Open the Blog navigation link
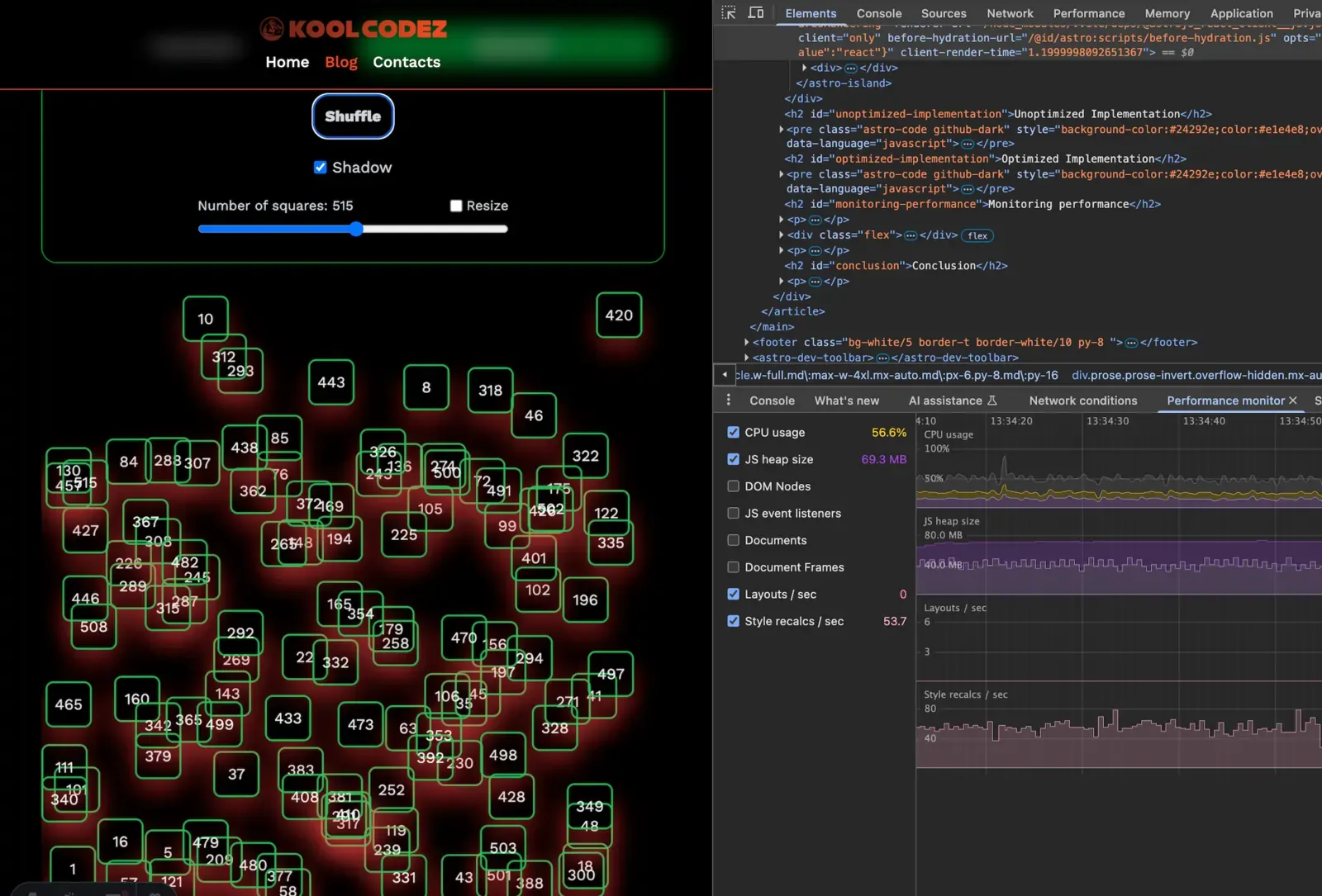Image resolution: width=1322 pixels, height=896 pixels. pos(340,61)
